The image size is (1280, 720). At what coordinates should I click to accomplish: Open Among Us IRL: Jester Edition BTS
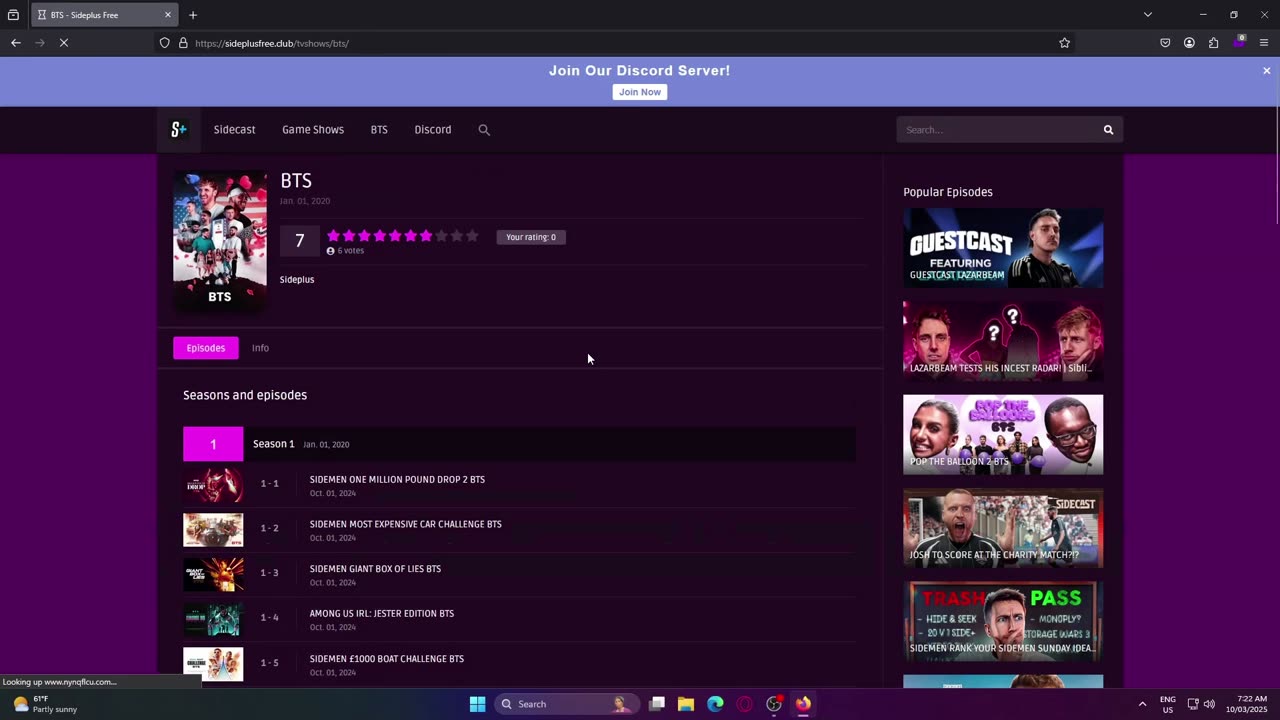381,614
